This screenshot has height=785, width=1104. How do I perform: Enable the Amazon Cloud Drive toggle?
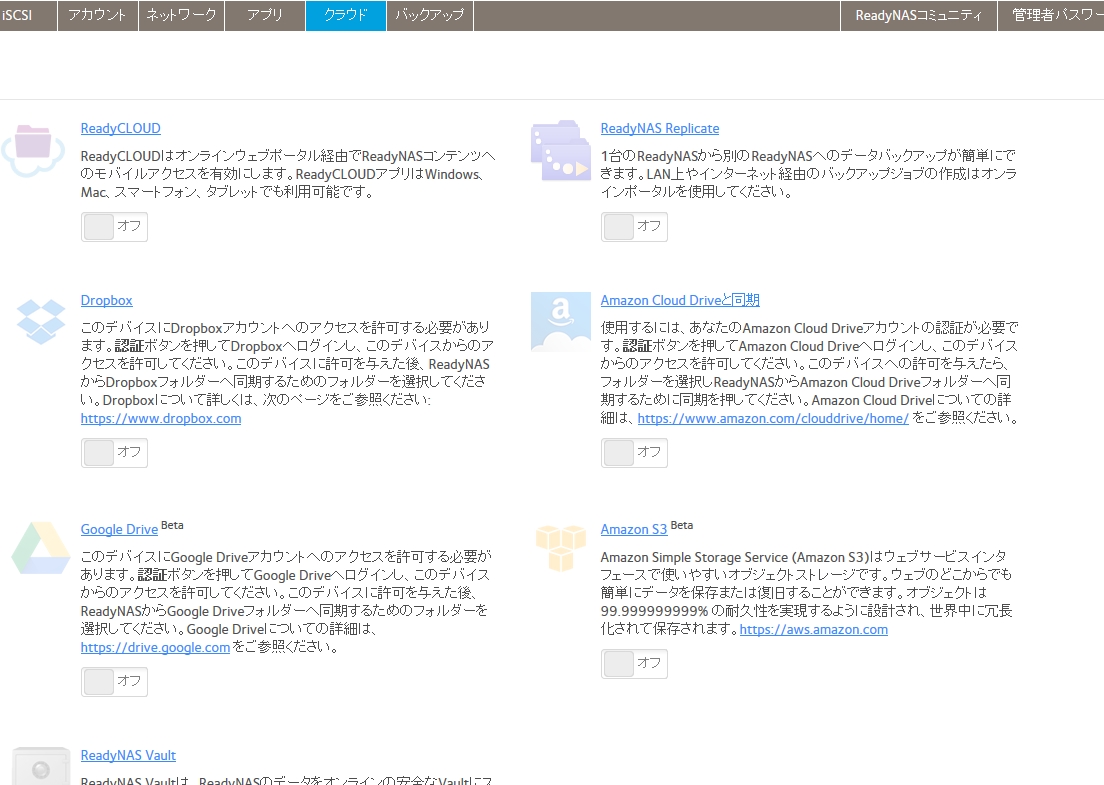(634, 453)
